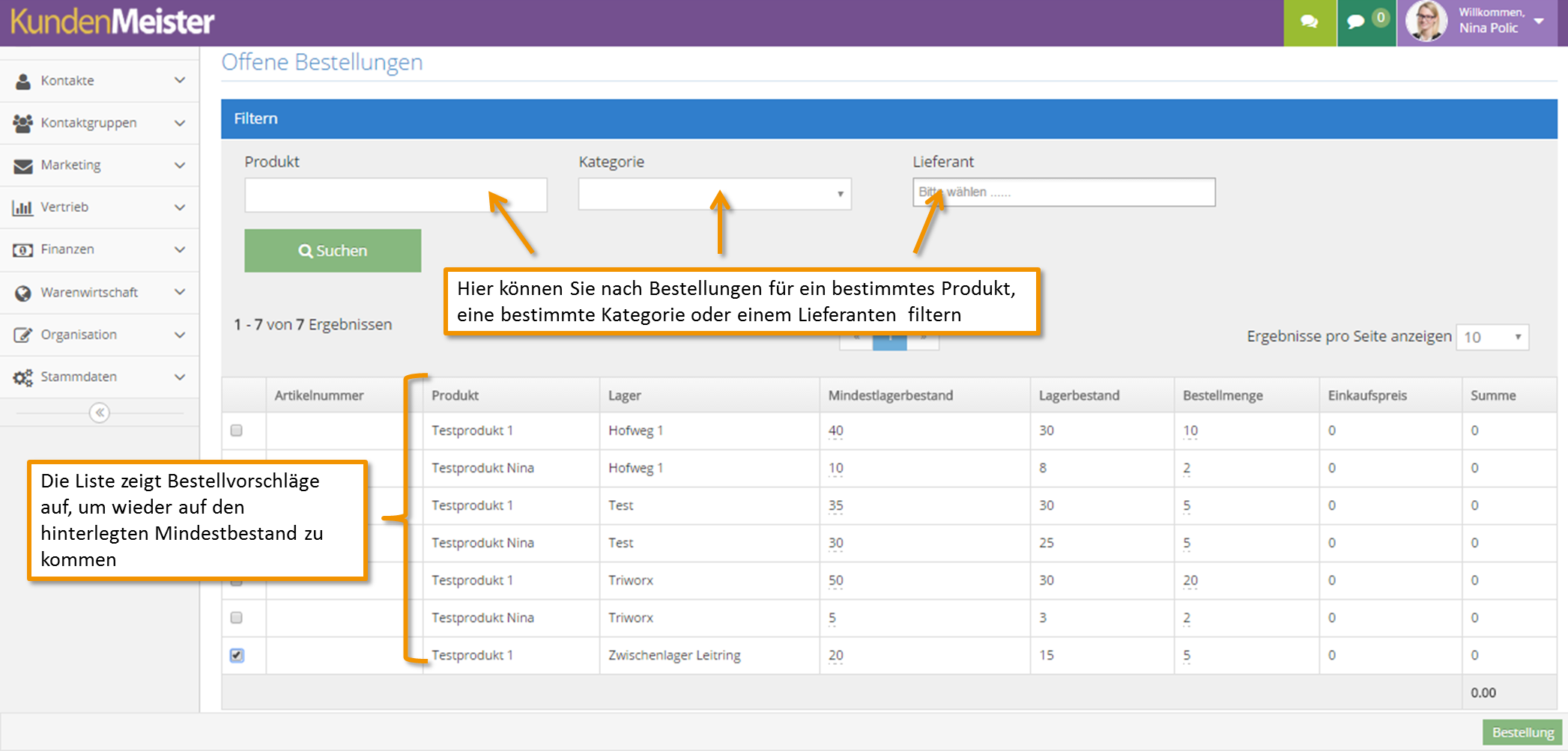The height and width of the screenshot is (751, 1568).
Task: Open the green chat icon in header
Action: pyautogui.click(x=1310, y=22)
